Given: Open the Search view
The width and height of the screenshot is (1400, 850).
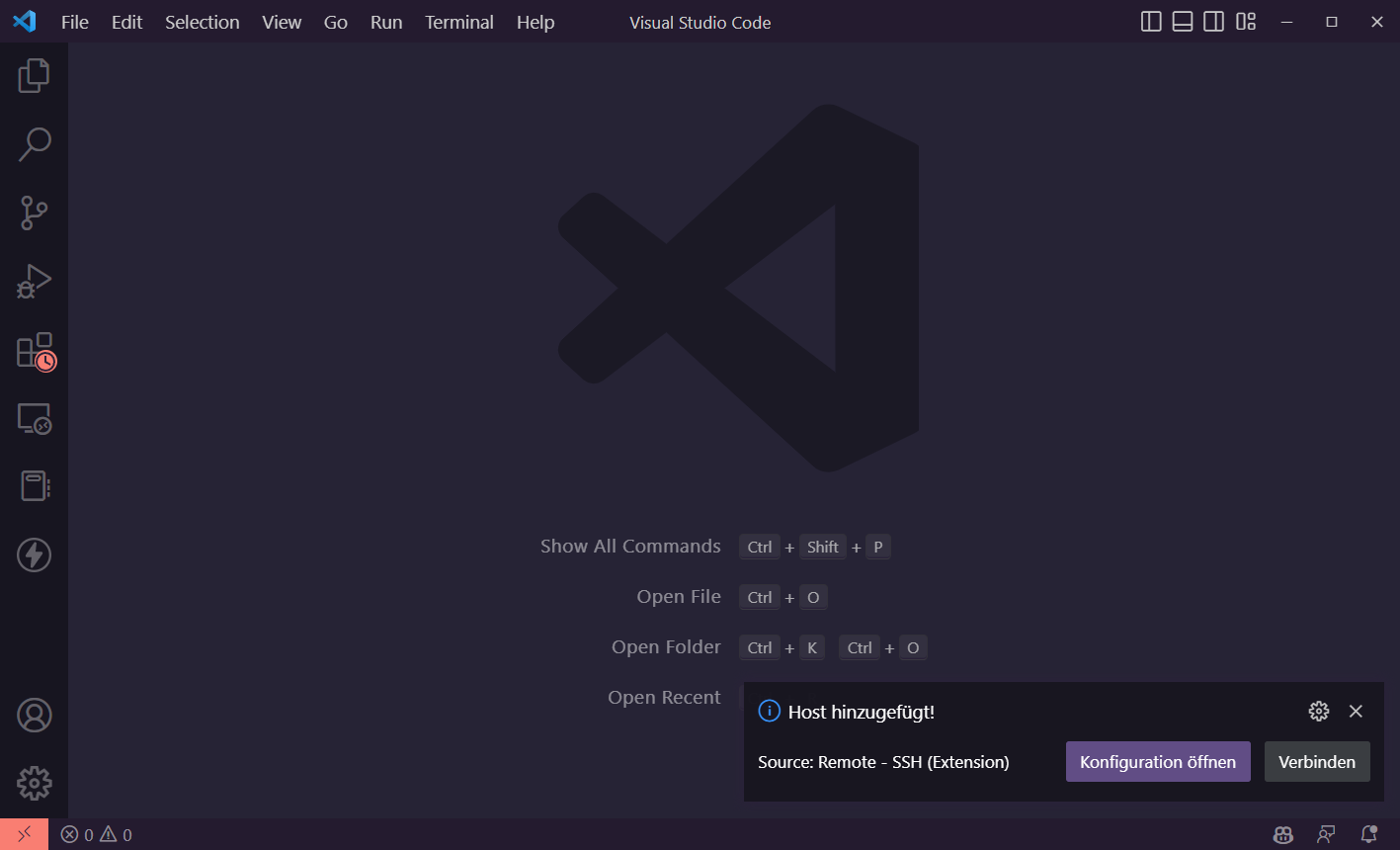Looking at the screenshot, I should point(34,144).
